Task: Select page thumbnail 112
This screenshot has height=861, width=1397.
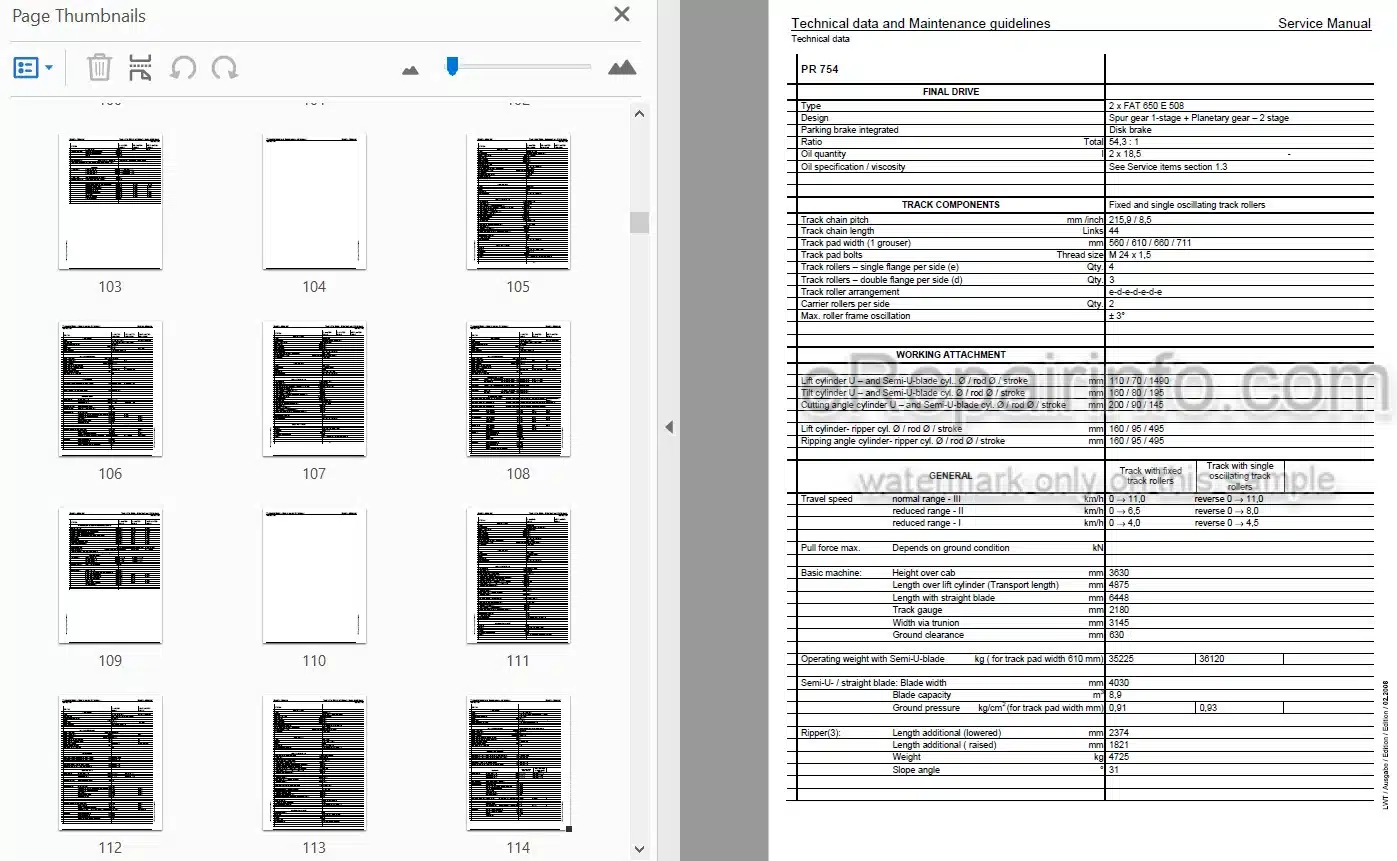Action: coord(110,763)
